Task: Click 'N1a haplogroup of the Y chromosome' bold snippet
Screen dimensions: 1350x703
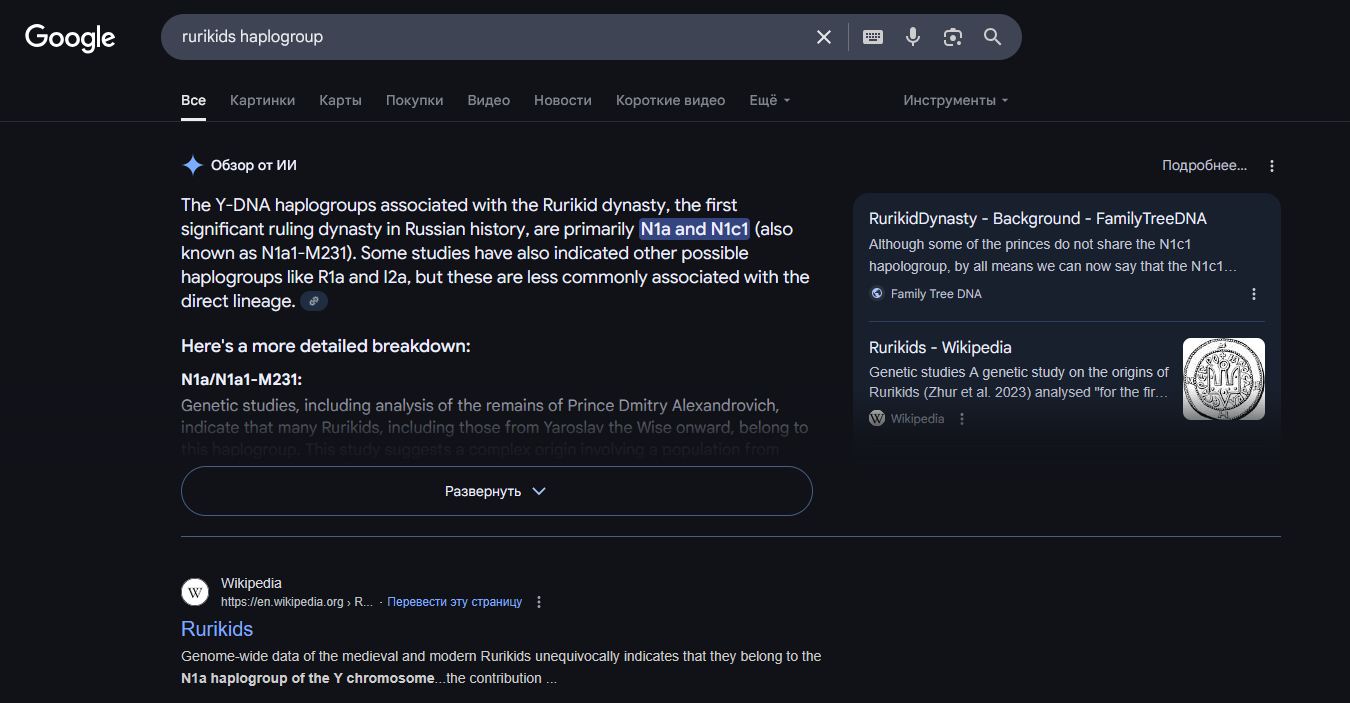Action: pos(308,678)
